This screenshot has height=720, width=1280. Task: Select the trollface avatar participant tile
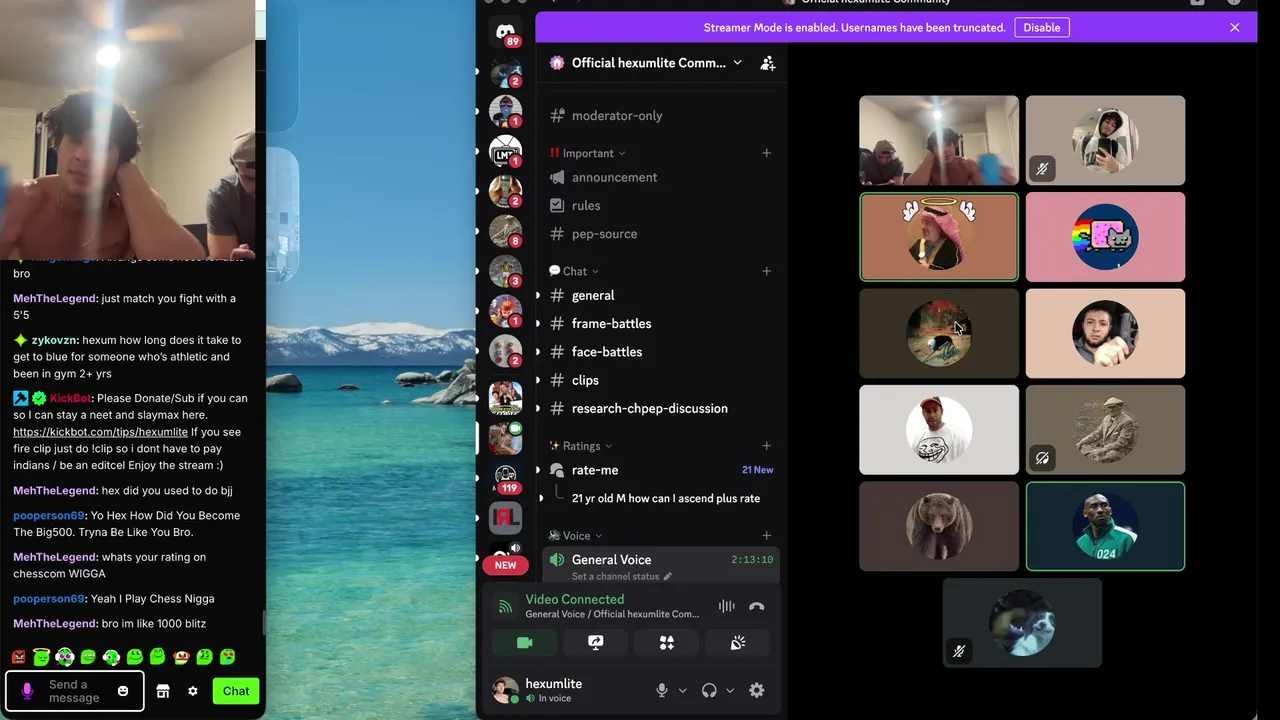tap(939, 430)
